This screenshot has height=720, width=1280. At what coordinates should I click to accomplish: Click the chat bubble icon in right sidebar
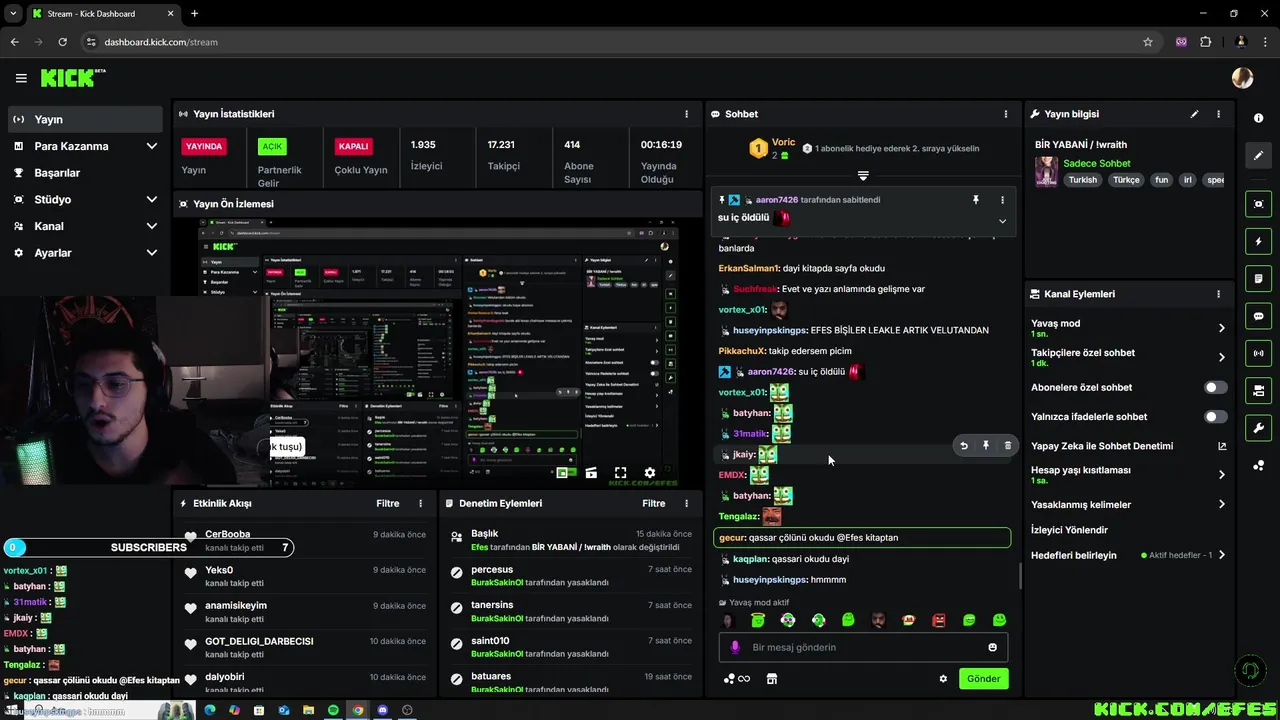click(x=1258, y=316)
